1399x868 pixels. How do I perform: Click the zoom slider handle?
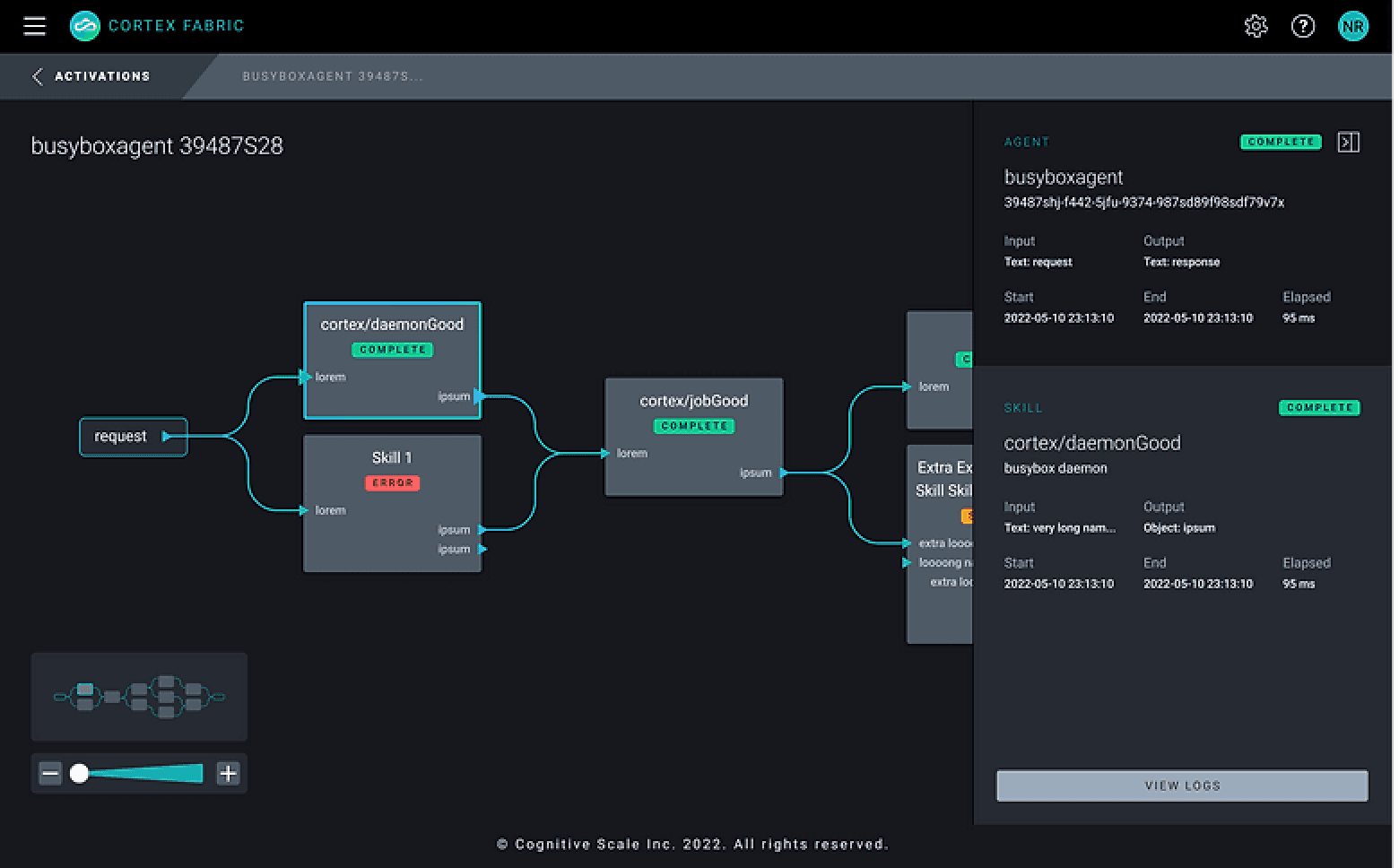[x=79, y=773]
